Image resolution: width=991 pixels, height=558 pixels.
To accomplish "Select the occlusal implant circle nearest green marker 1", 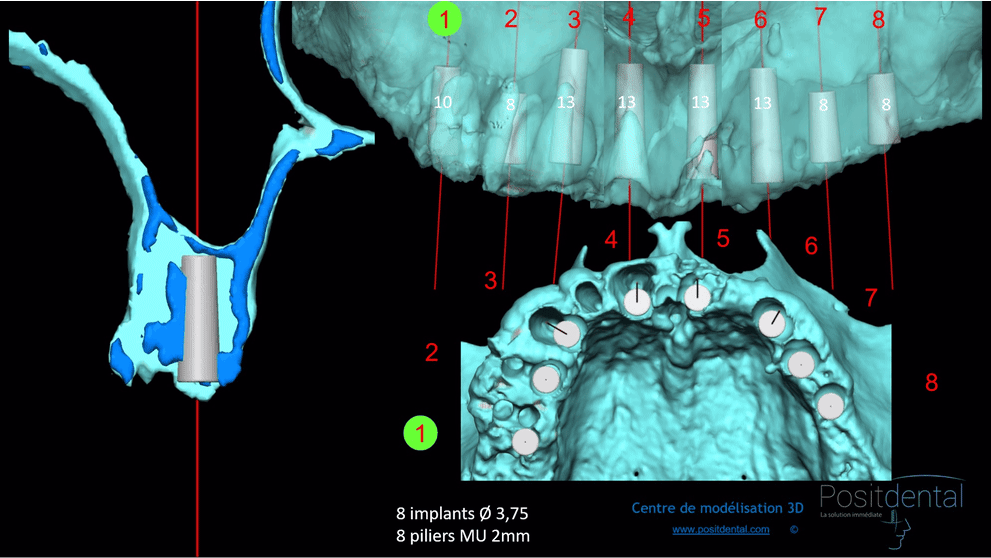I will (523, 440).
